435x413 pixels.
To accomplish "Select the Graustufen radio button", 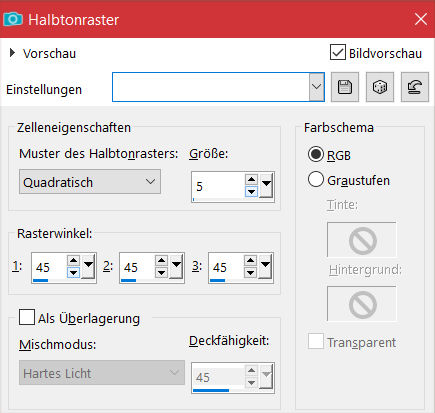I will 316,179.
